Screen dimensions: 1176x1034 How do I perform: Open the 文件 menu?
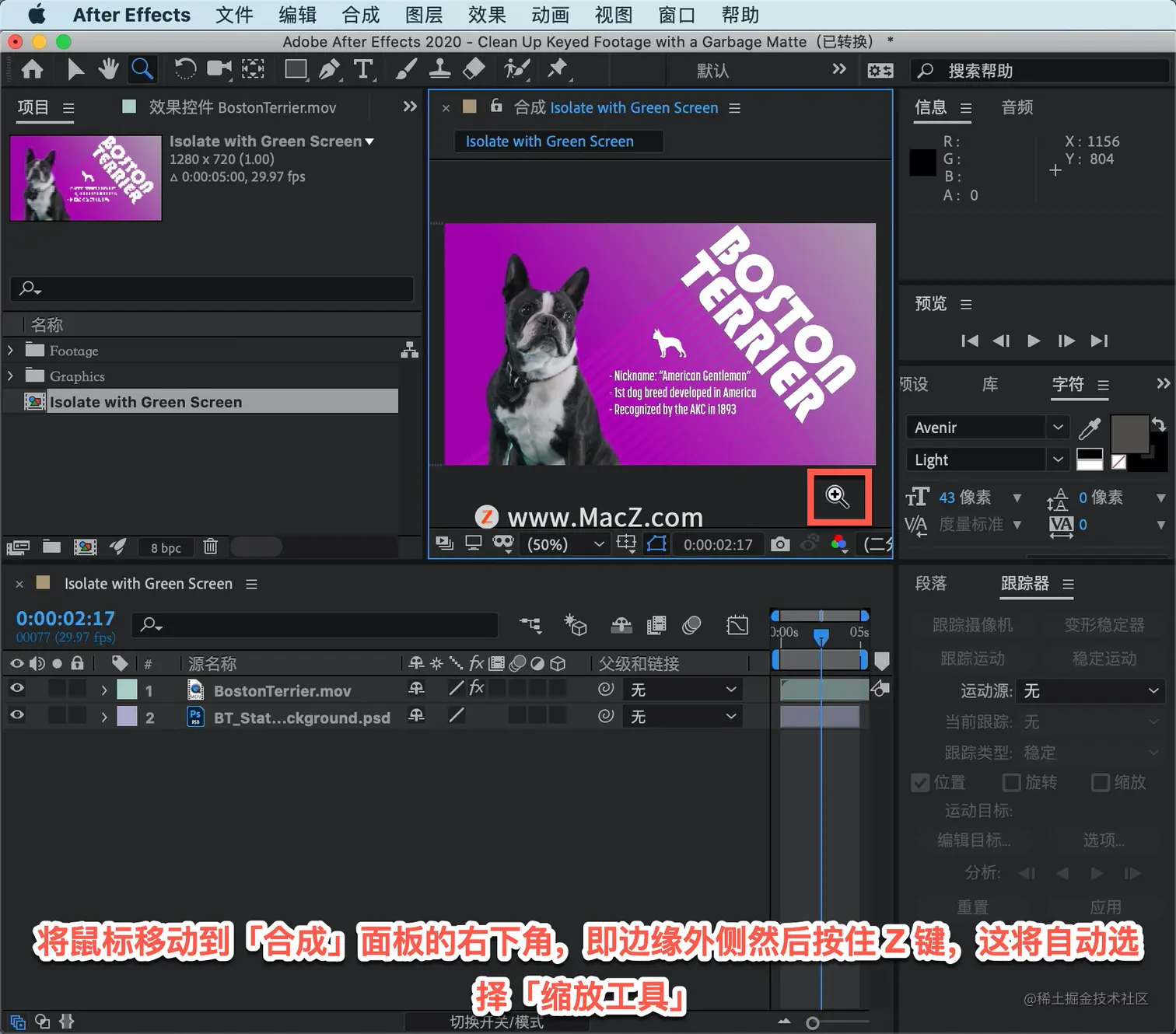pyautogui.click(x=234, y=15)
